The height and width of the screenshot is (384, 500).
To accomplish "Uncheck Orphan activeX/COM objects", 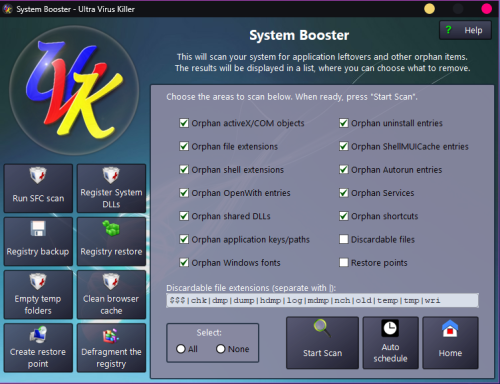I will pos(184,123).
